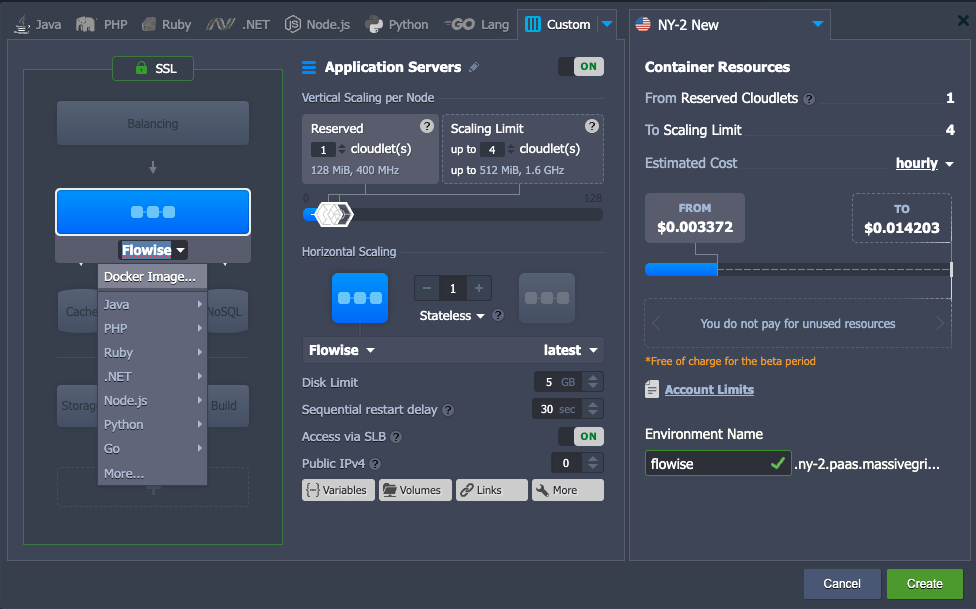Select the Cache layer block

pos(78,311)
